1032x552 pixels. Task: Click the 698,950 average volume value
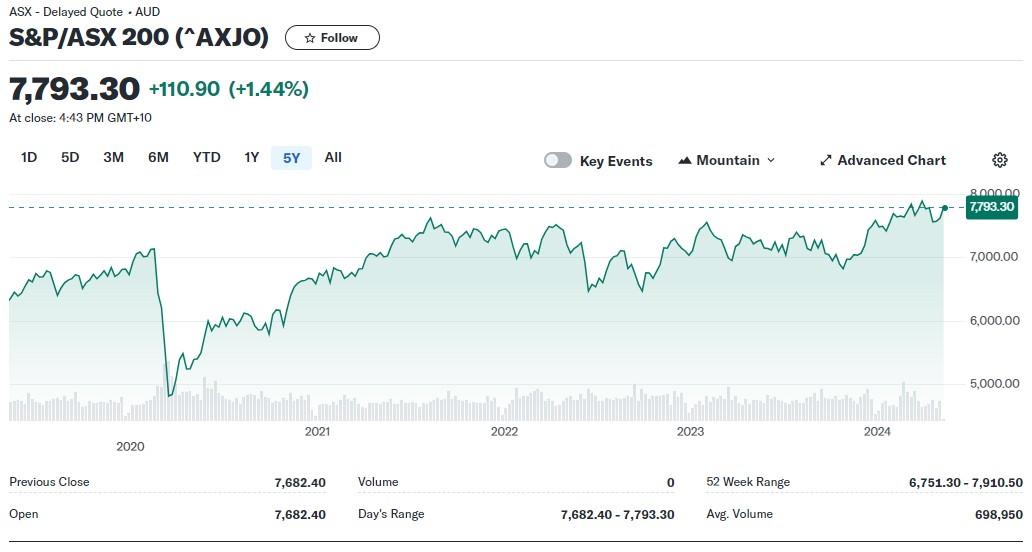coord(999,514)
